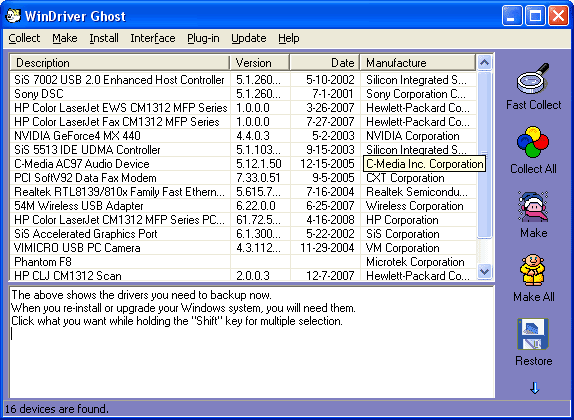Screen dimensions: 574x420
Task: Open the Install menu
Action: [x=104, y=38]
